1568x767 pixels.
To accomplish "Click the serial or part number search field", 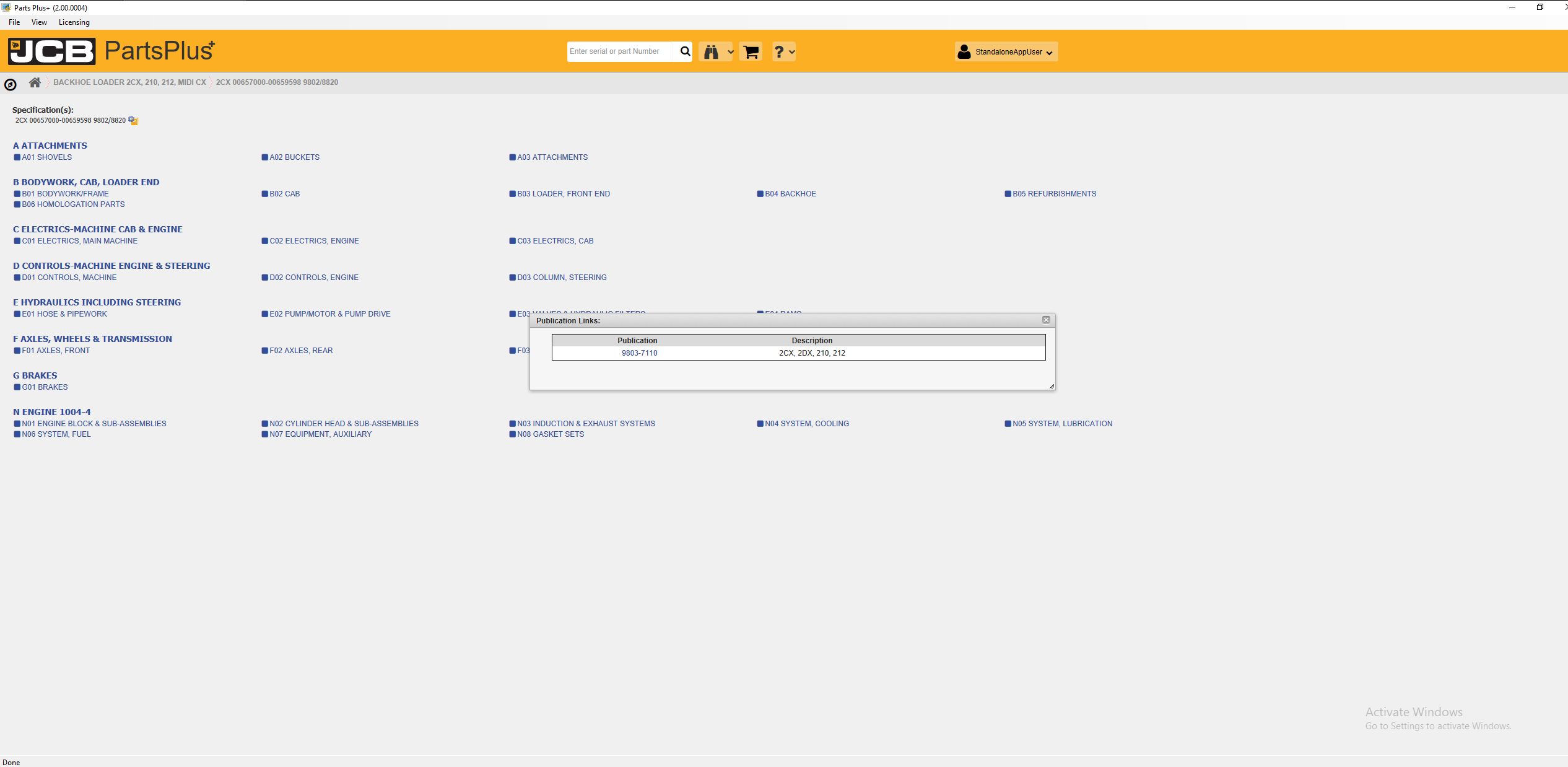I will point(618,51).
